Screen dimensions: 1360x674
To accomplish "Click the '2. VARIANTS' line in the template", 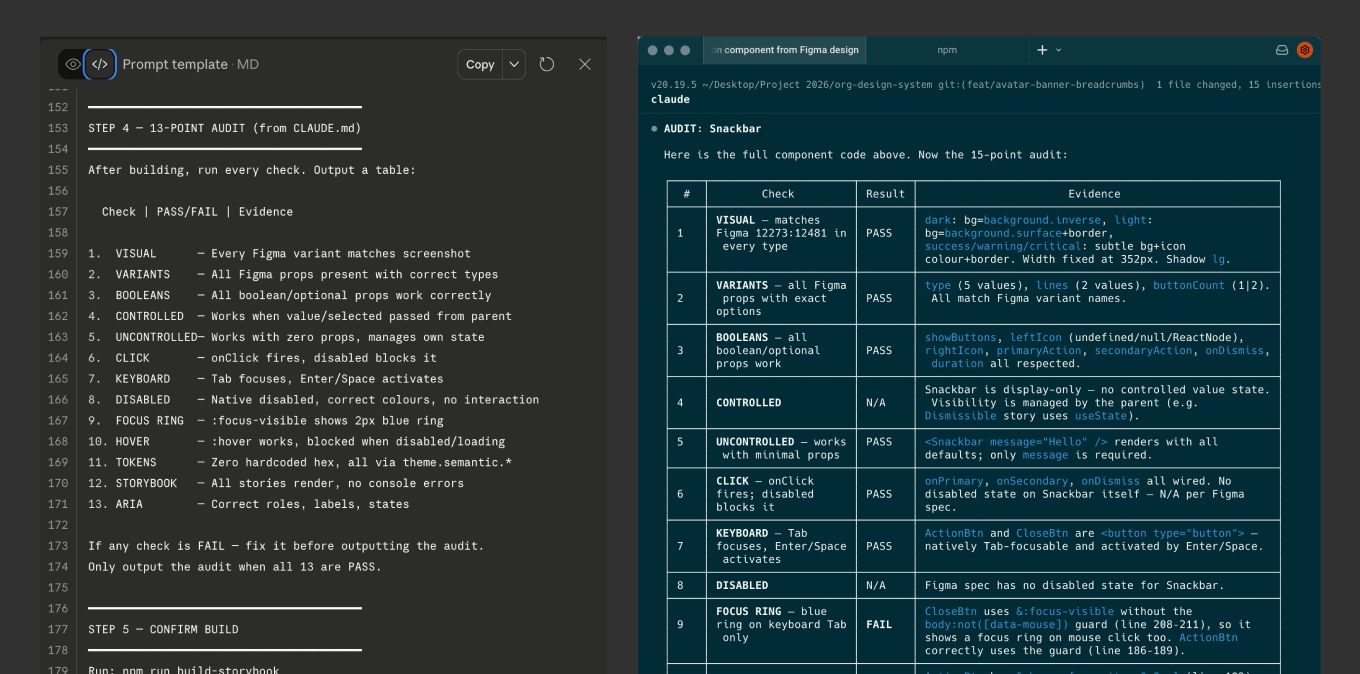I will point(293,275).
